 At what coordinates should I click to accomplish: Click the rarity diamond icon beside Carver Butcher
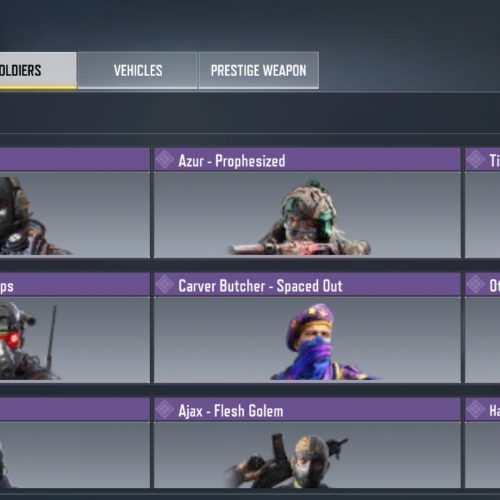click(165, 284)
